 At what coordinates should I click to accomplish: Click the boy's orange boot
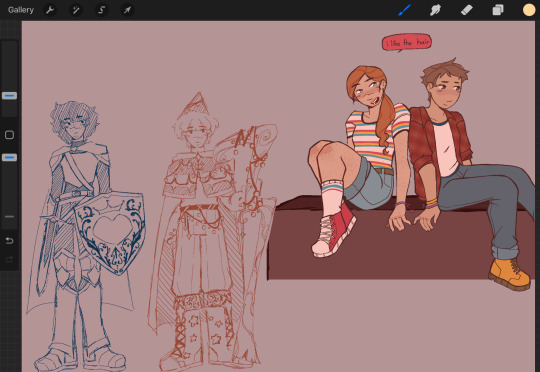click(x=509, y=274)
